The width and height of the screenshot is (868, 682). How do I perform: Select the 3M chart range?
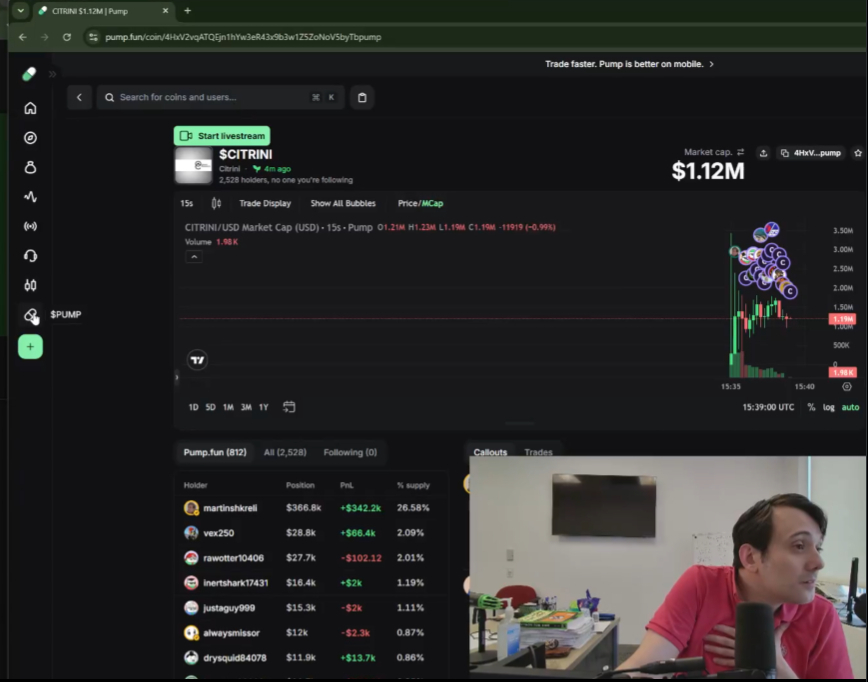pos(246,407)
